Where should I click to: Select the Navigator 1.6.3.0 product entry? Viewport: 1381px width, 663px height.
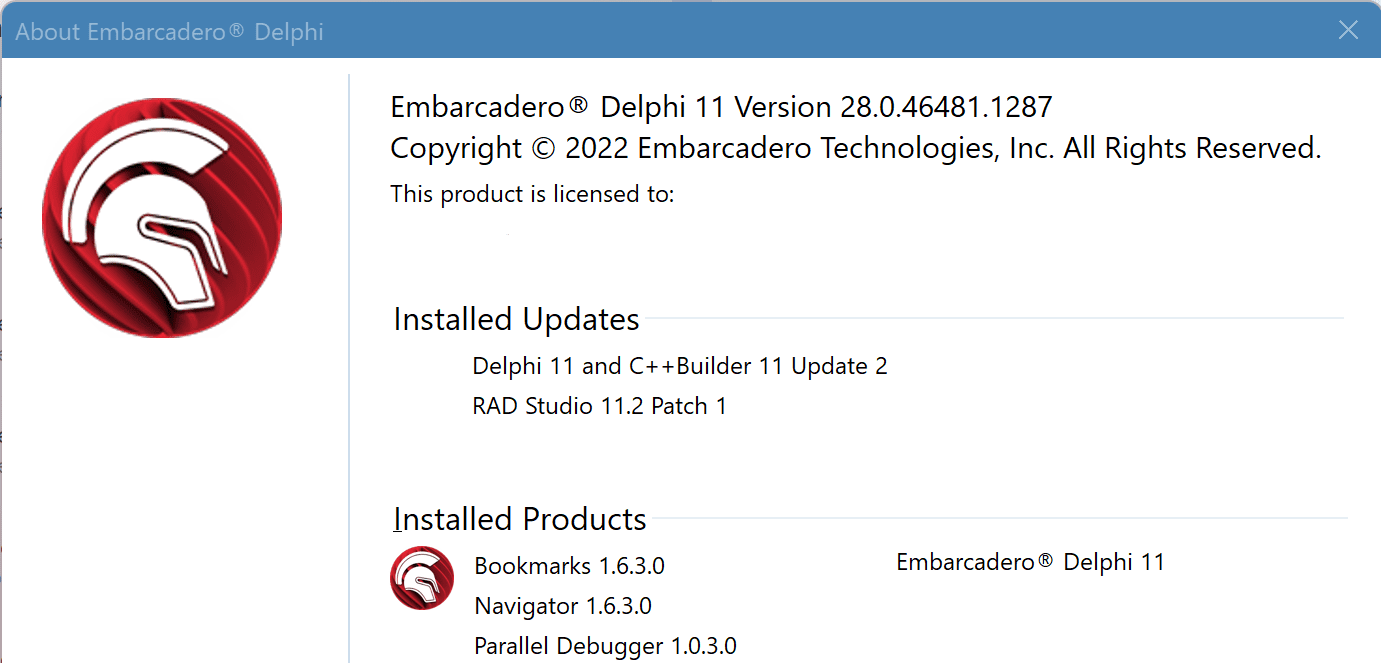(x=563, y=606)
